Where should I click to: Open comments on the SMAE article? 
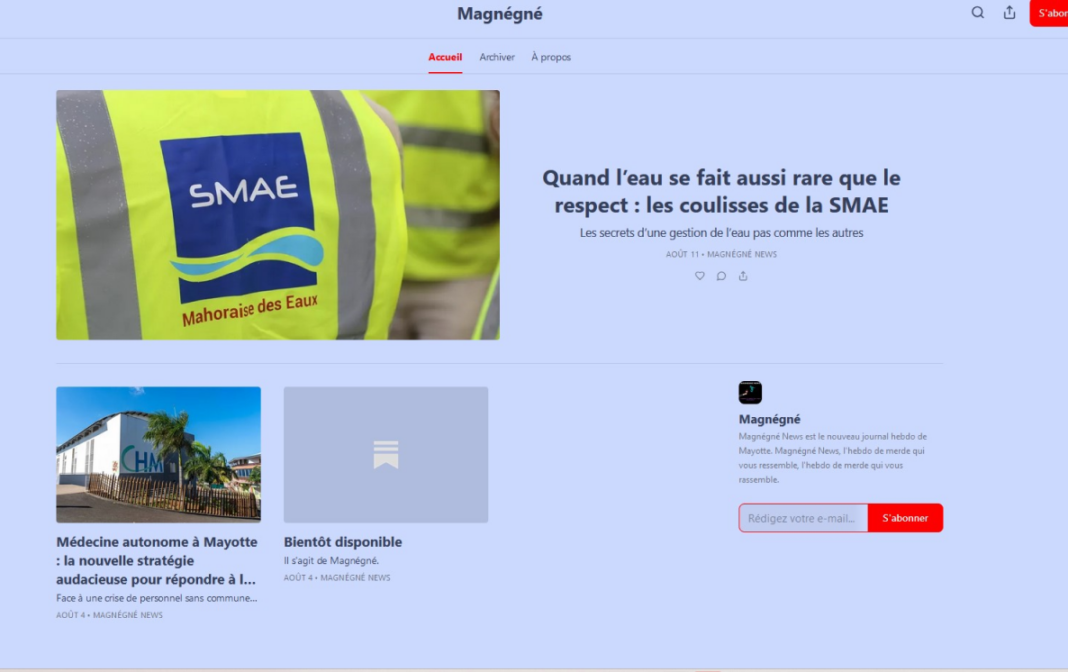[721, 276]
